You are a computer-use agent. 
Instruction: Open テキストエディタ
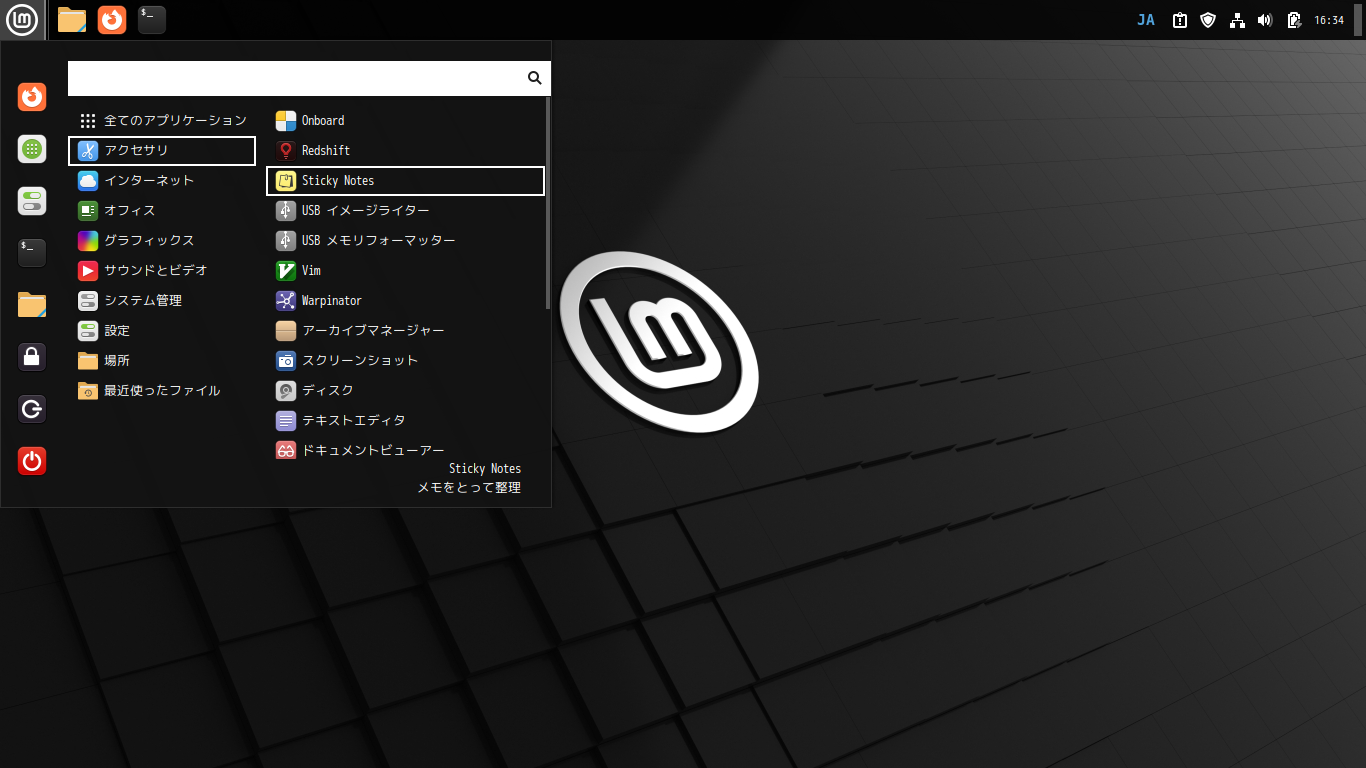pyautogui.click(x=405, y=421)
